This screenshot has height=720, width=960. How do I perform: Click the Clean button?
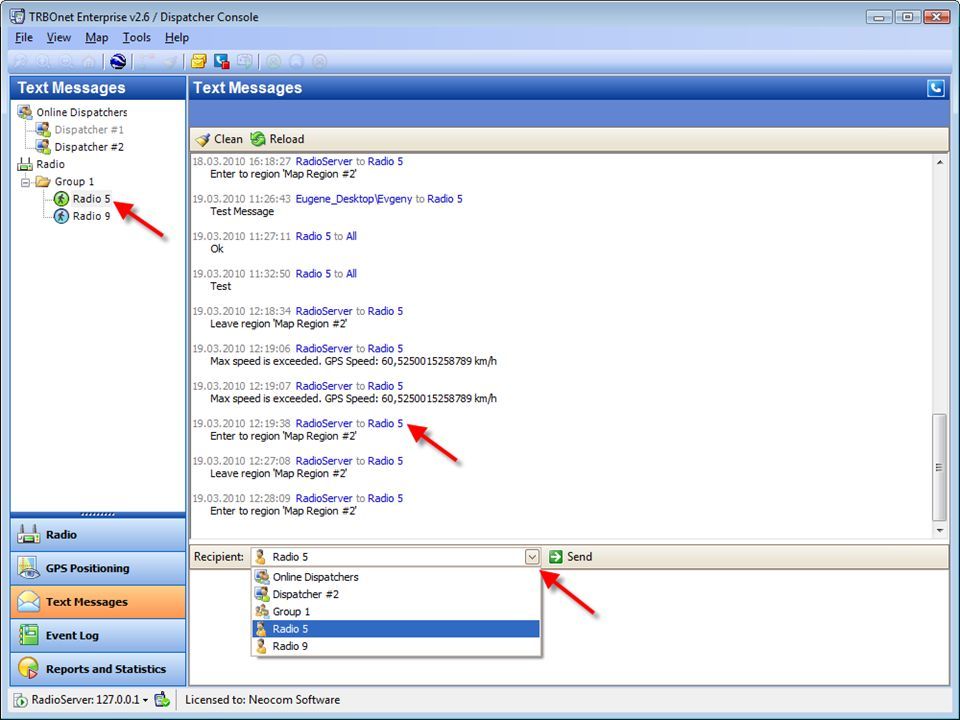coord(219,139)
